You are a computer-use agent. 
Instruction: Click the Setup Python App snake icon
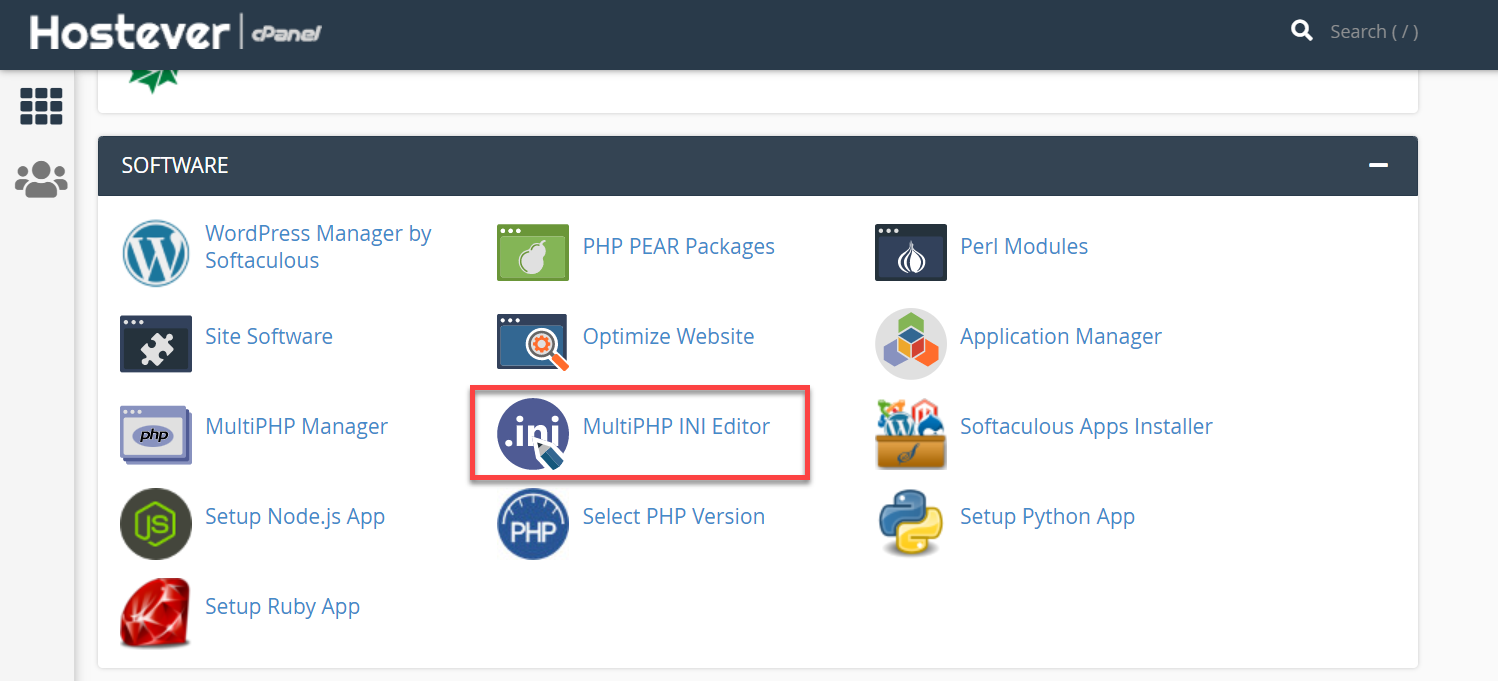coord(910,524)
